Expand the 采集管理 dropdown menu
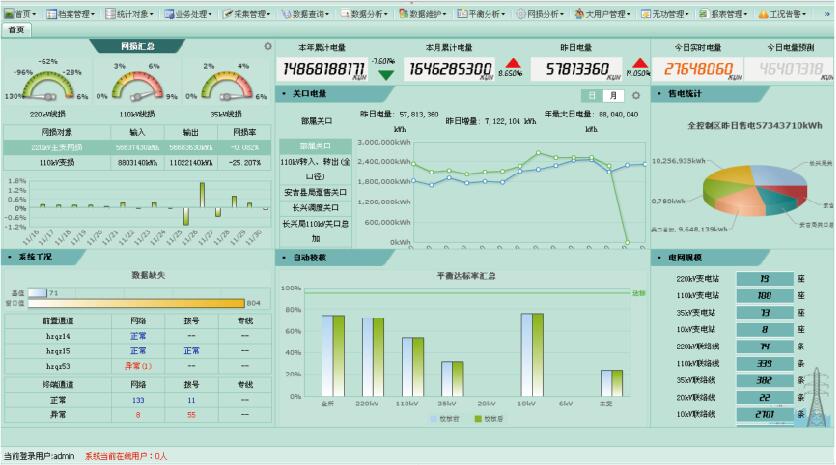 coord(245,14)
